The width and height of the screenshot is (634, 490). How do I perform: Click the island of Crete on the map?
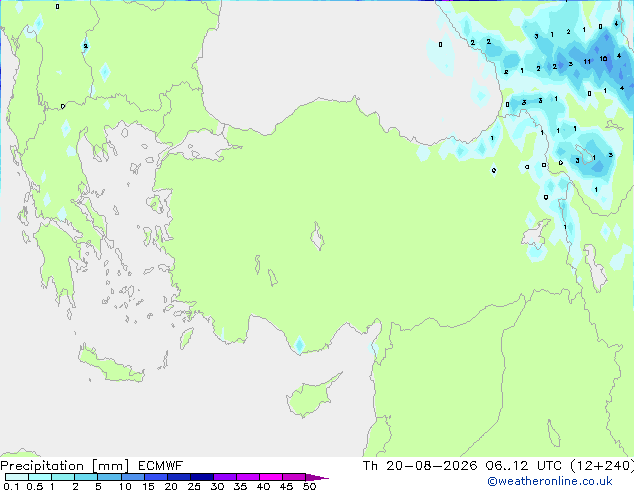pyautogui.click(x=110, y=366)
